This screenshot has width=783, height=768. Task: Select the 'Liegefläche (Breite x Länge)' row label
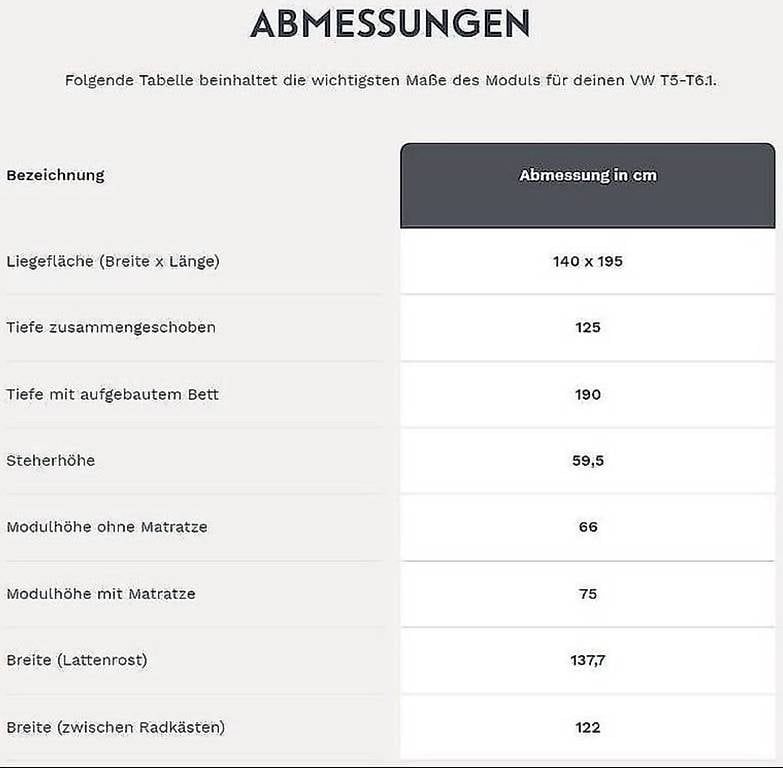pyautogui.click(x=113, y=261)
